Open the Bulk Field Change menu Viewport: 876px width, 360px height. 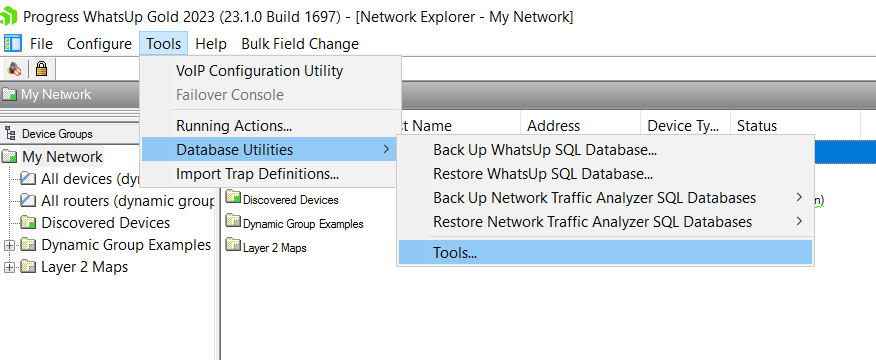(300, 44)
